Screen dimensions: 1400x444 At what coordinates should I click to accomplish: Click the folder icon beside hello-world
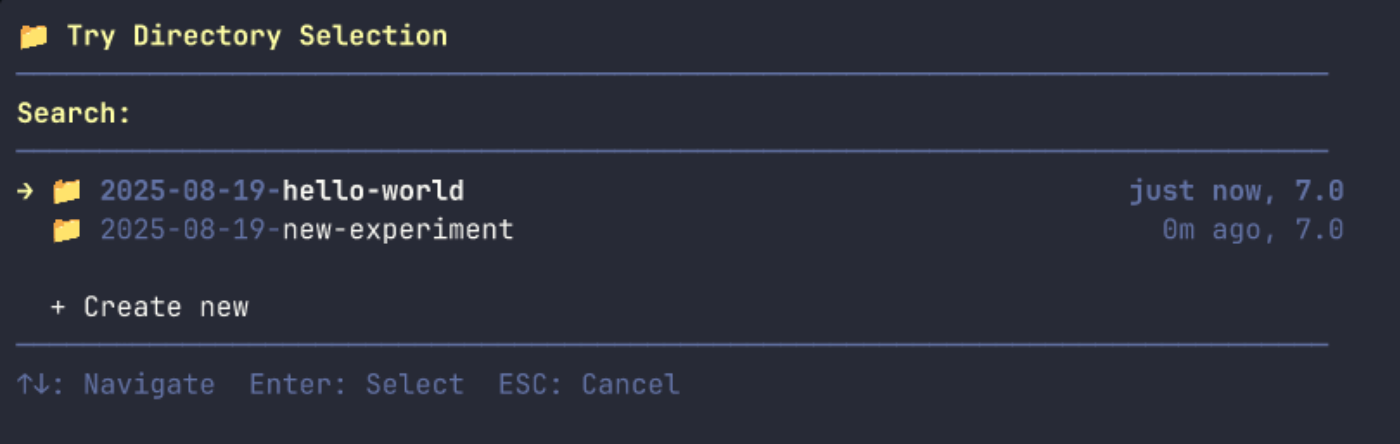tap(66, 190)
